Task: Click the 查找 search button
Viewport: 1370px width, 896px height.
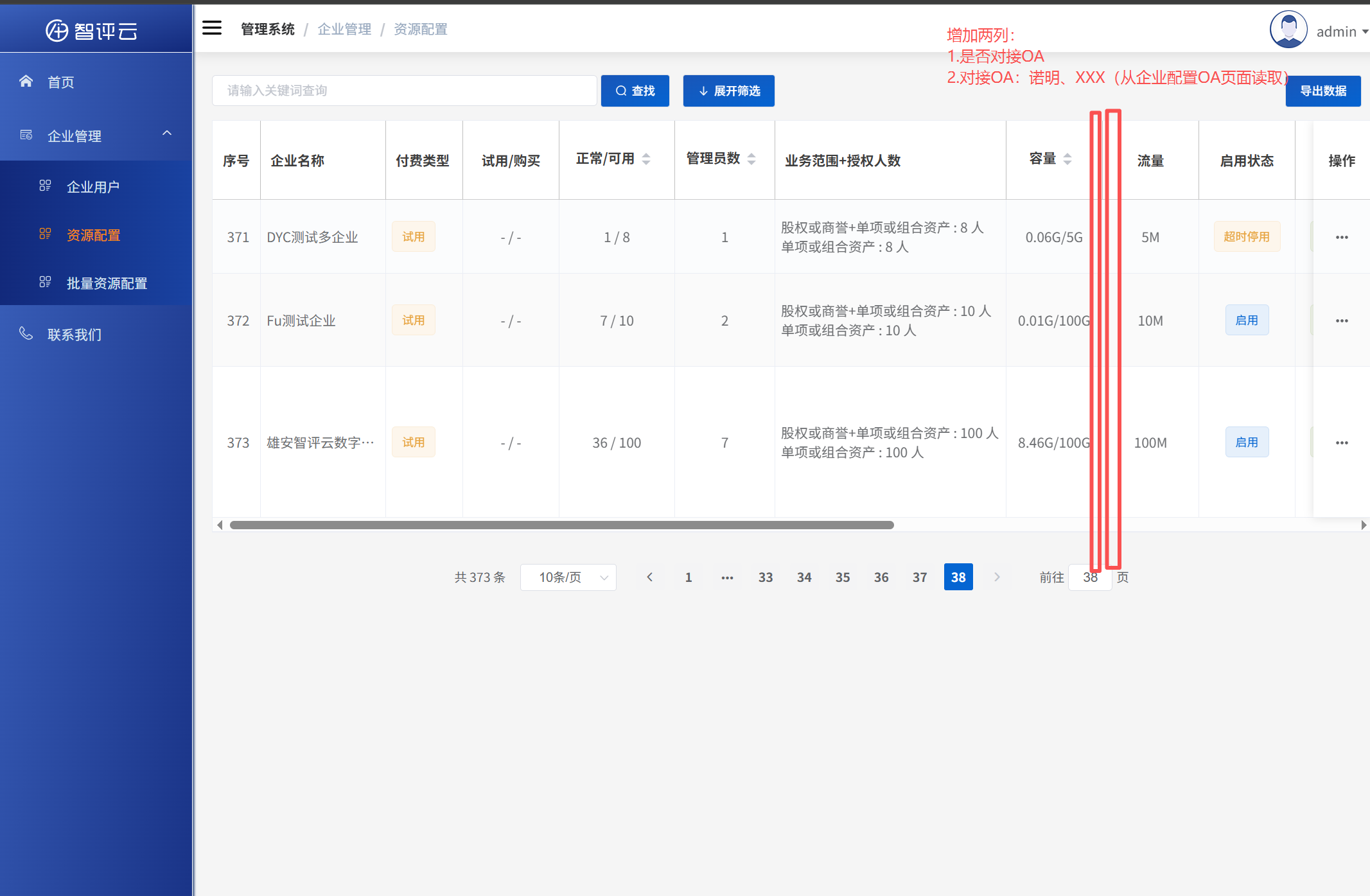Action: (x=635, y=91)
